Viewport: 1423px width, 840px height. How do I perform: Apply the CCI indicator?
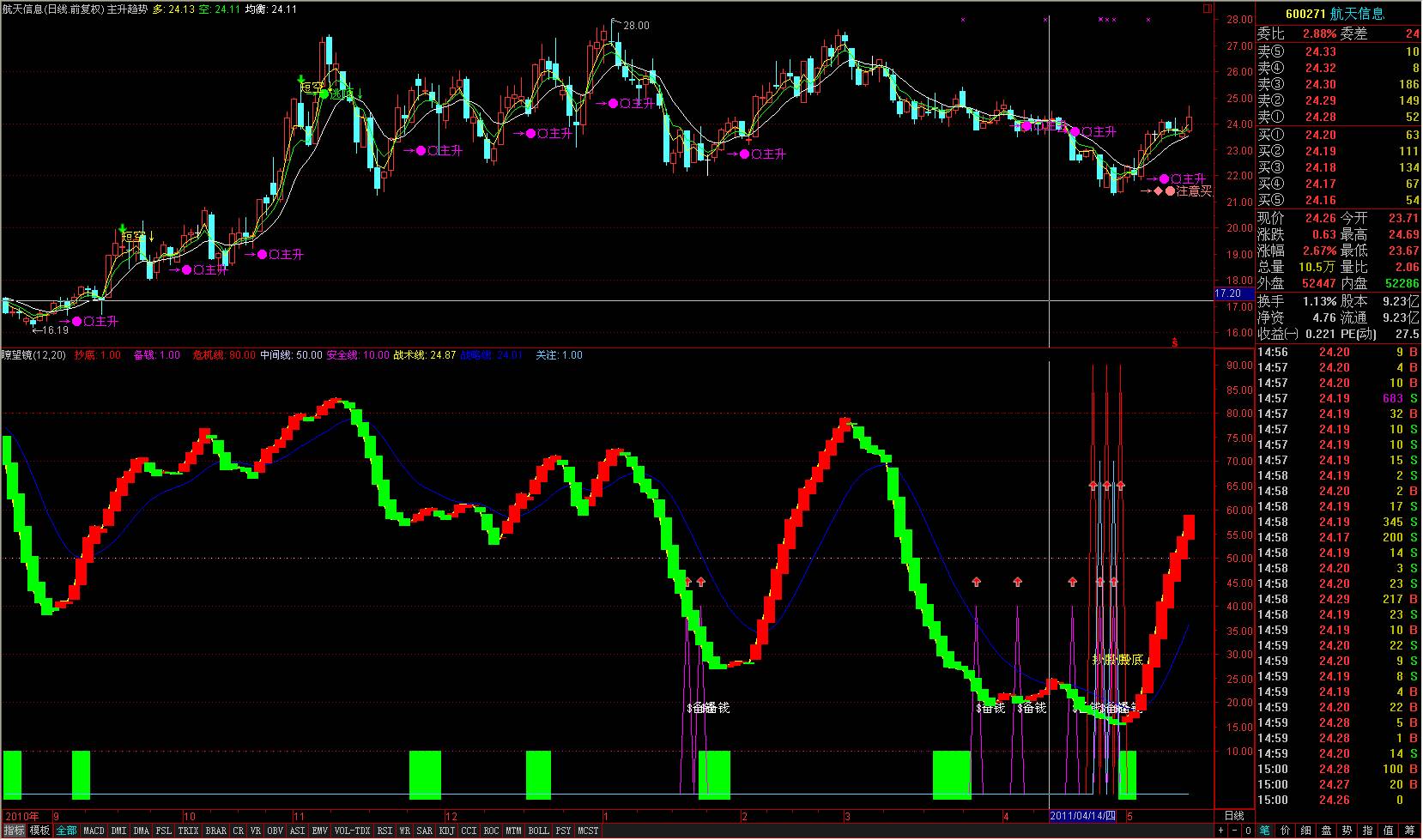[x=469, y=831]
